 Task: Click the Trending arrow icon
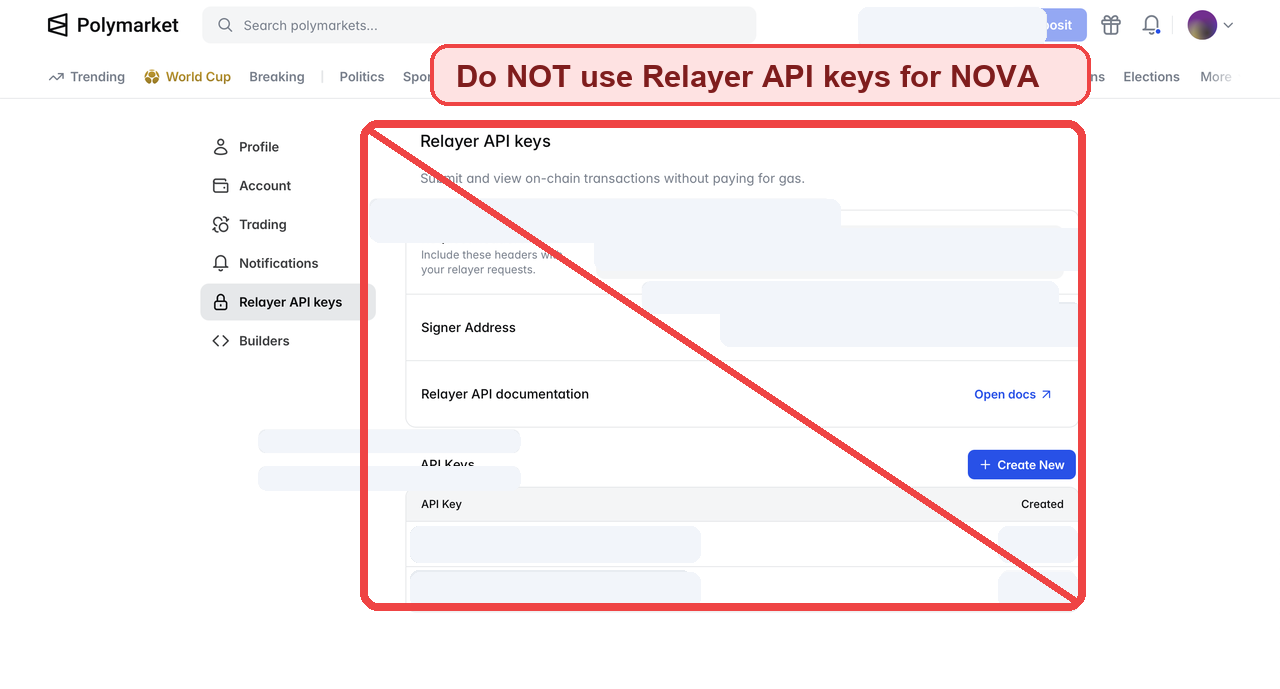[56, 77]
